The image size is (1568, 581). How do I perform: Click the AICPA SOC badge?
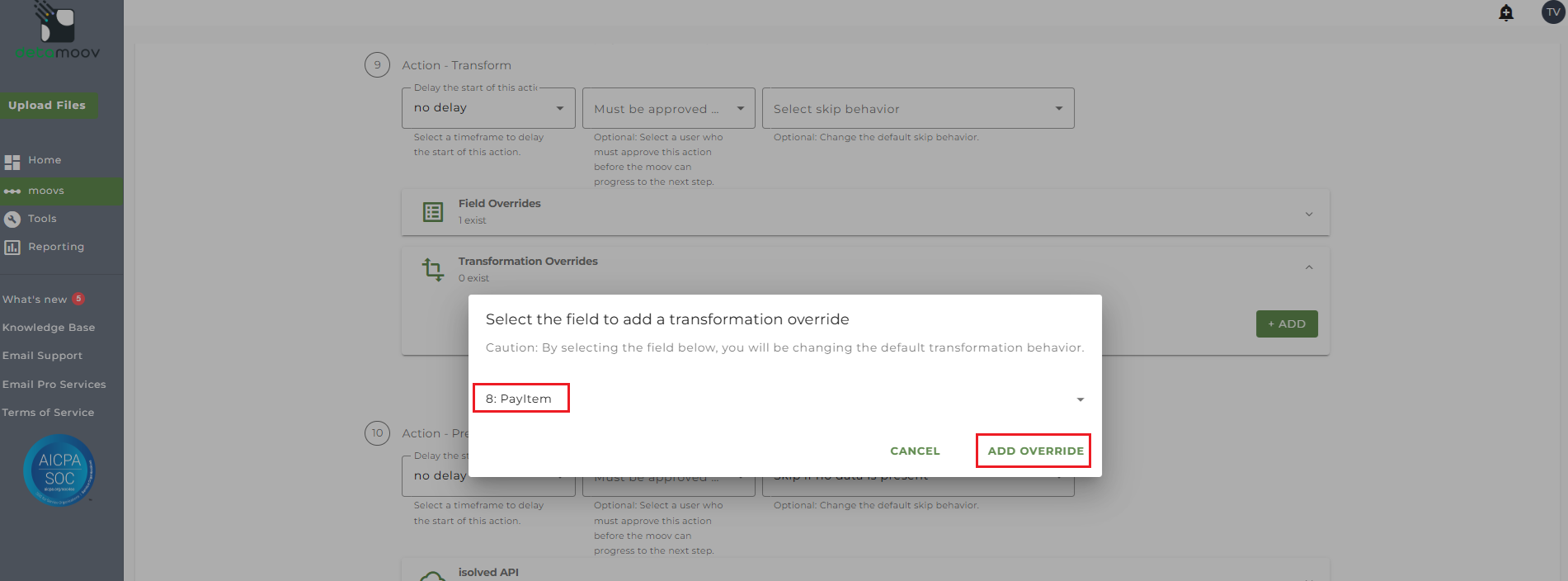pyautogui.click(x=59, y=470)
